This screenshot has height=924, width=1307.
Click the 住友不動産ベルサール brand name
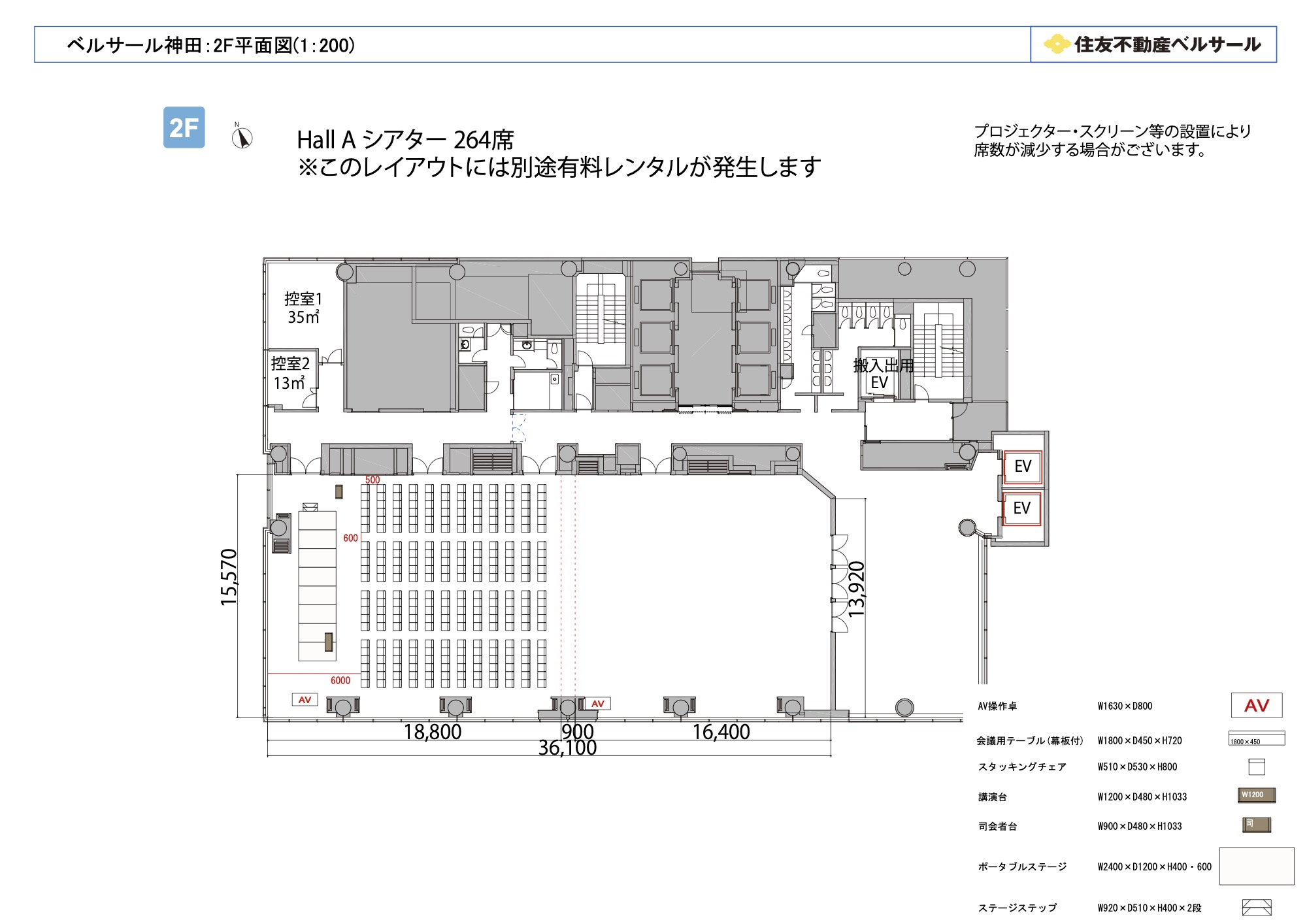click(1167, 44)
